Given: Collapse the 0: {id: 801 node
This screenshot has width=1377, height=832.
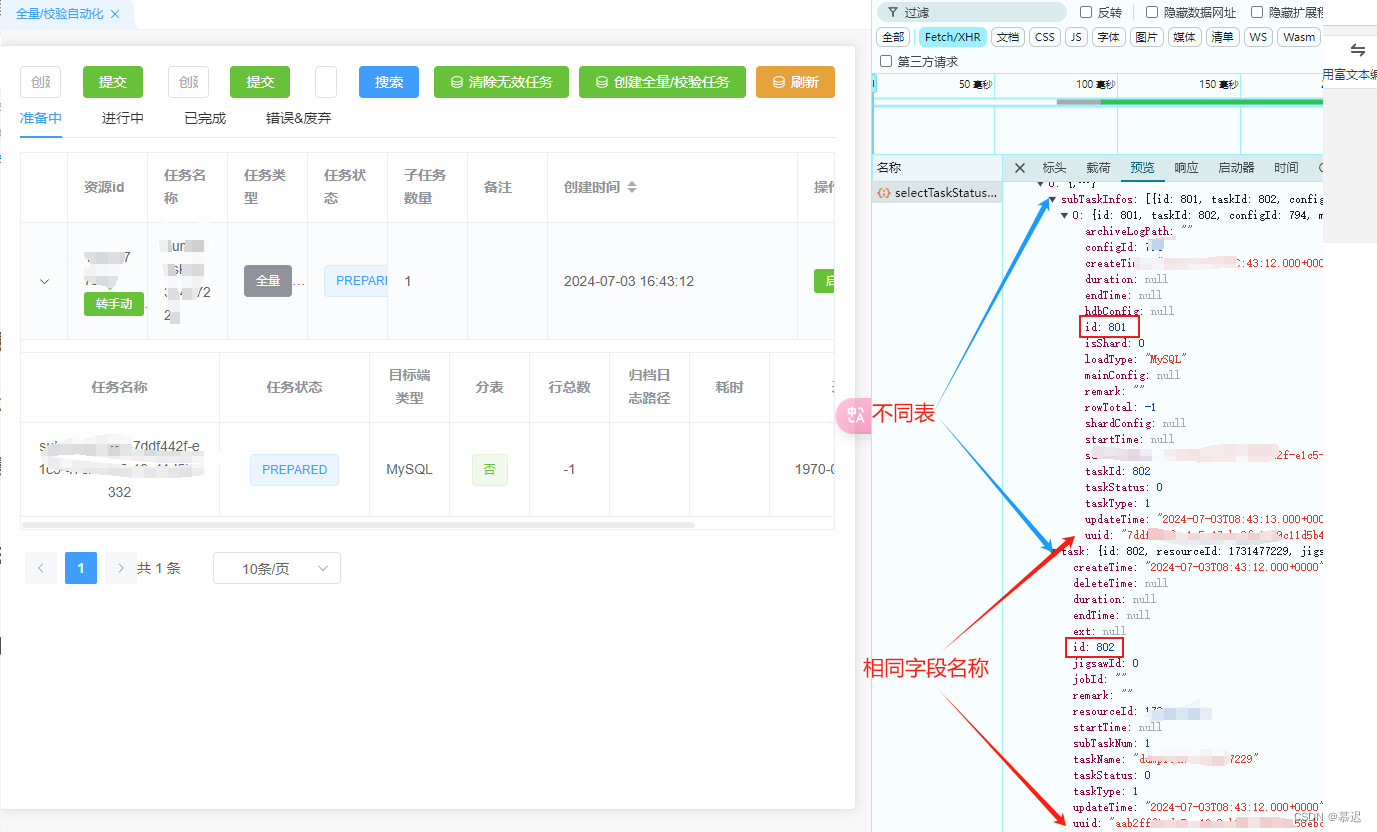Looking at the screenshot, I should (x=1064, y=215).
